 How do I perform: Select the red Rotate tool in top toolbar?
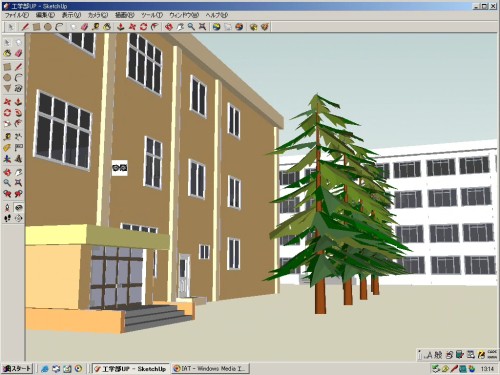pyautogui.click(x=143, y=27)
